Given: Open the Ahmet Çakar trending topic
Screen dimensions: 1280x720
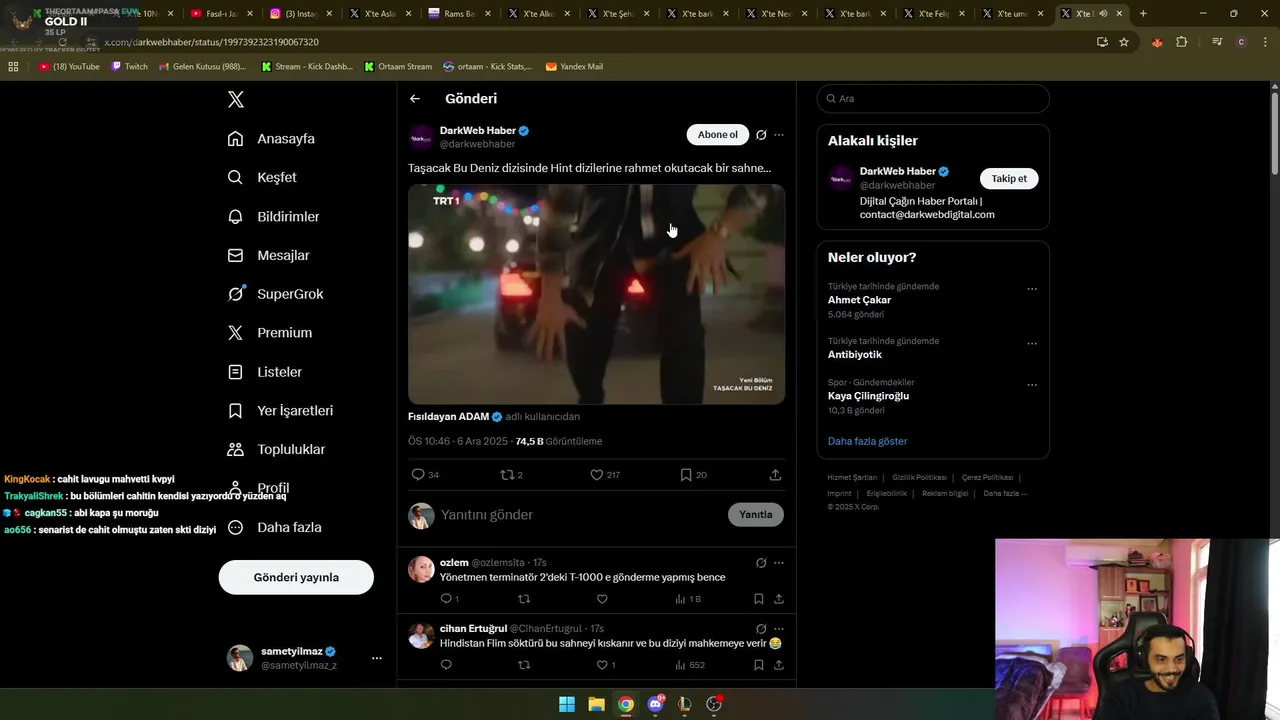Looking at the screenshot, I should click(859, 300).
